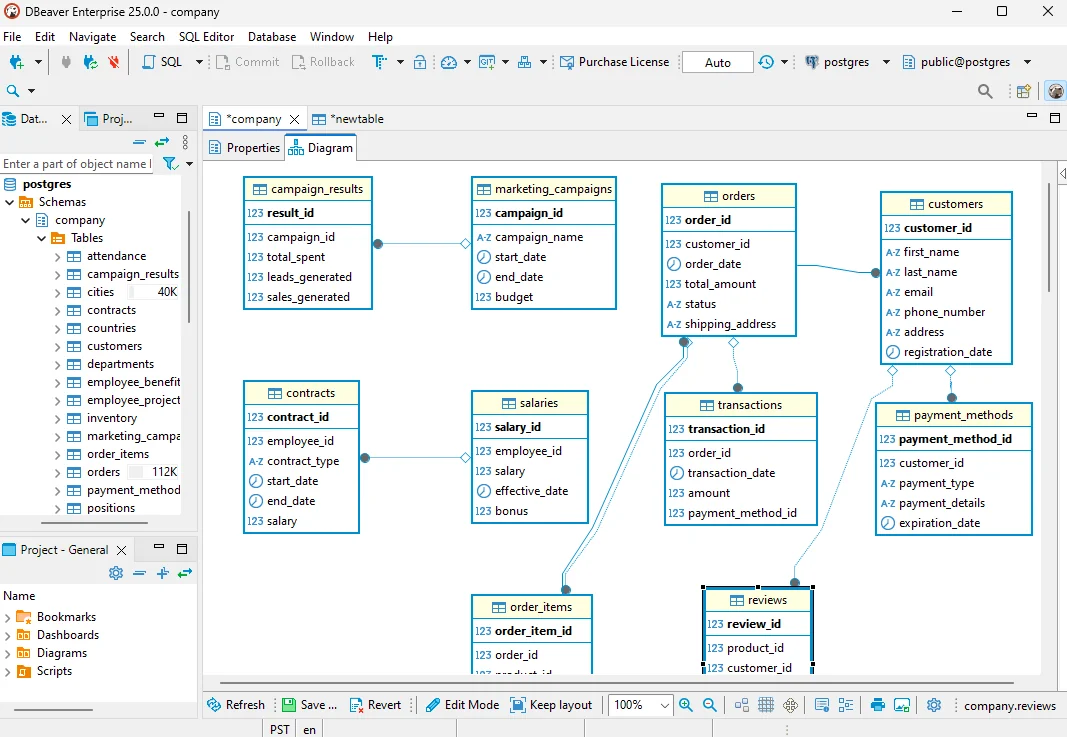Screen dimensions: 1067x737
Task: Select the customers table in navigator
Action: [114, 346]
